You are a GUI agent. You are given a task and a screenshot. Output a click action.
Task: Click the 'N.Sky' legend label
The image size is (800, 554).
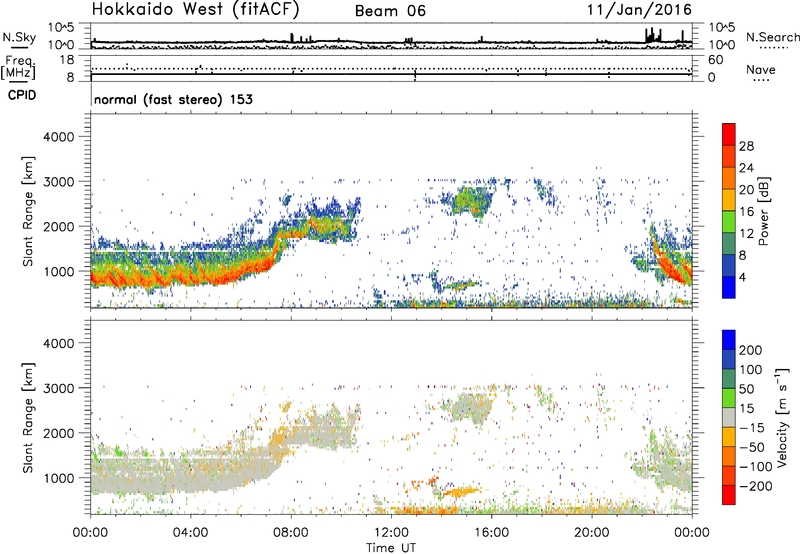(19, 37)
